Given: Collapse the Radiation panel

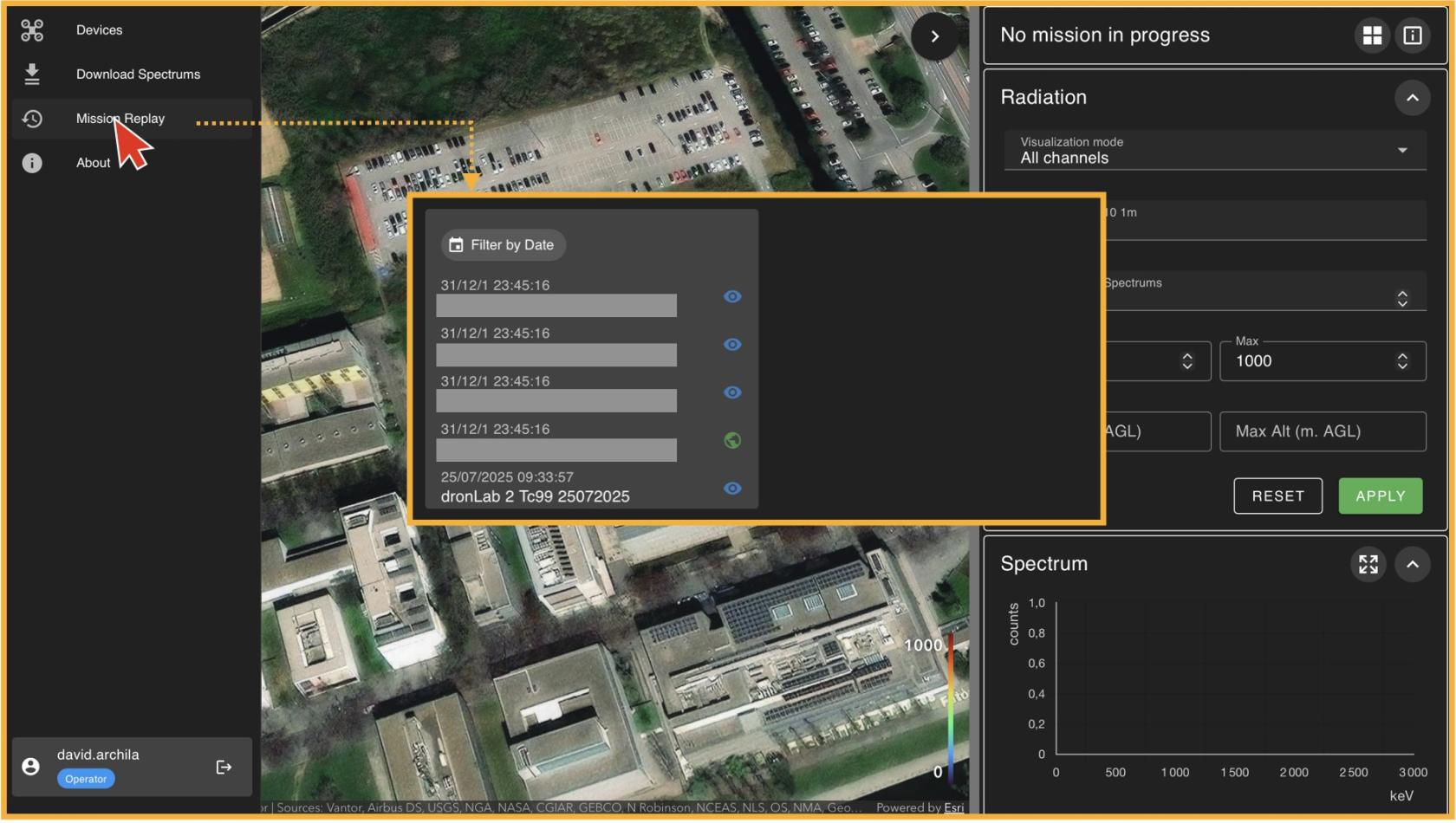Looking at the screenshot, I should click(1413, 98).
